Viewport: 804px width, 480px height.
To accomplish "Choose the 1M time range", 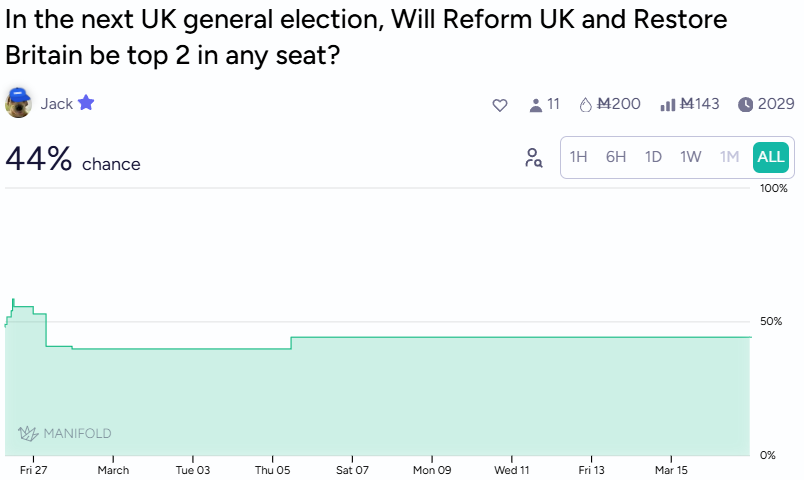I will [x=730, y=157].
